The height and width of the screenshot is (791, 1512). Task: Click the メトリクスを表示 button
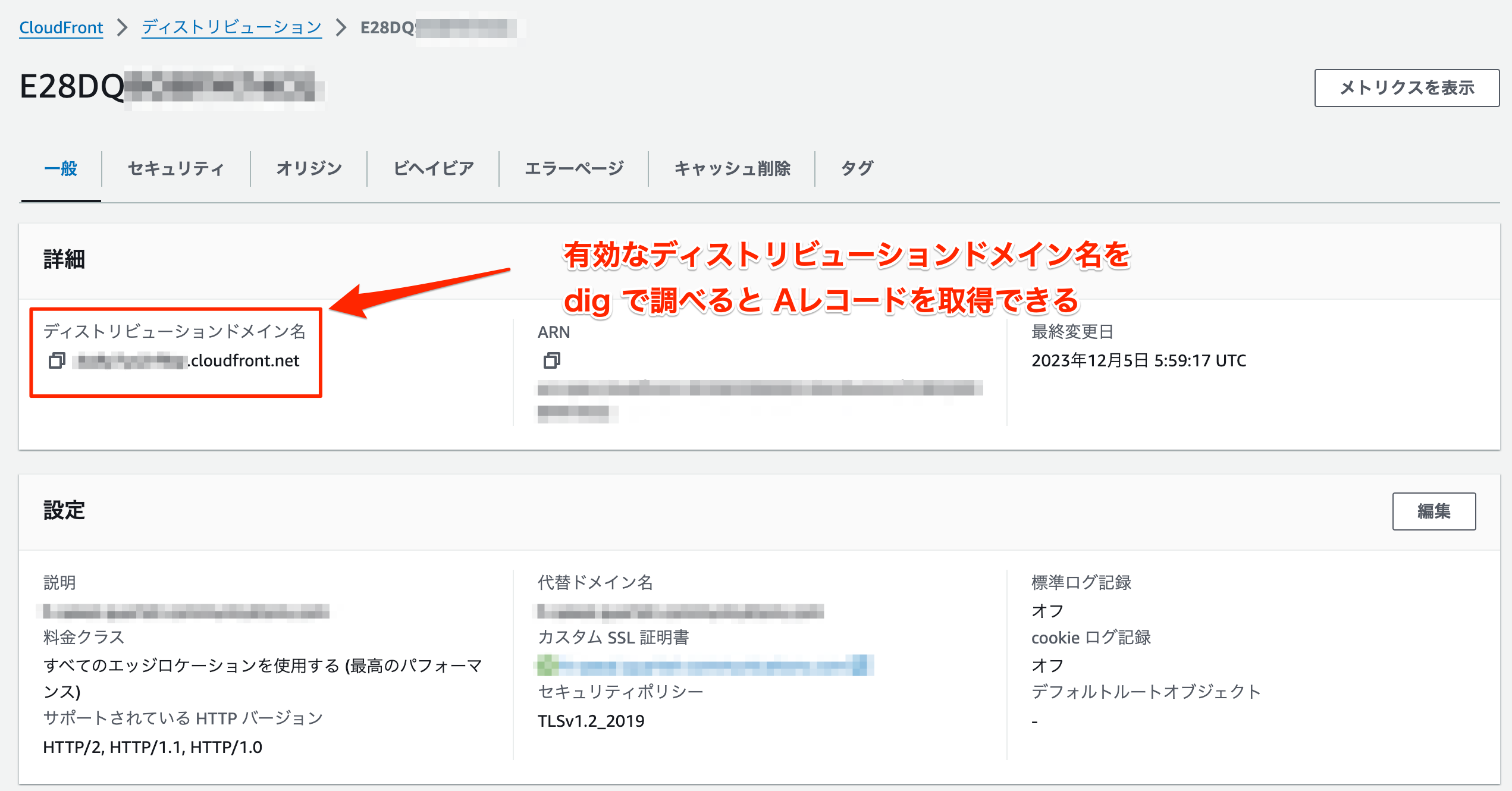pyautogui.click(x=1407, y=88)
